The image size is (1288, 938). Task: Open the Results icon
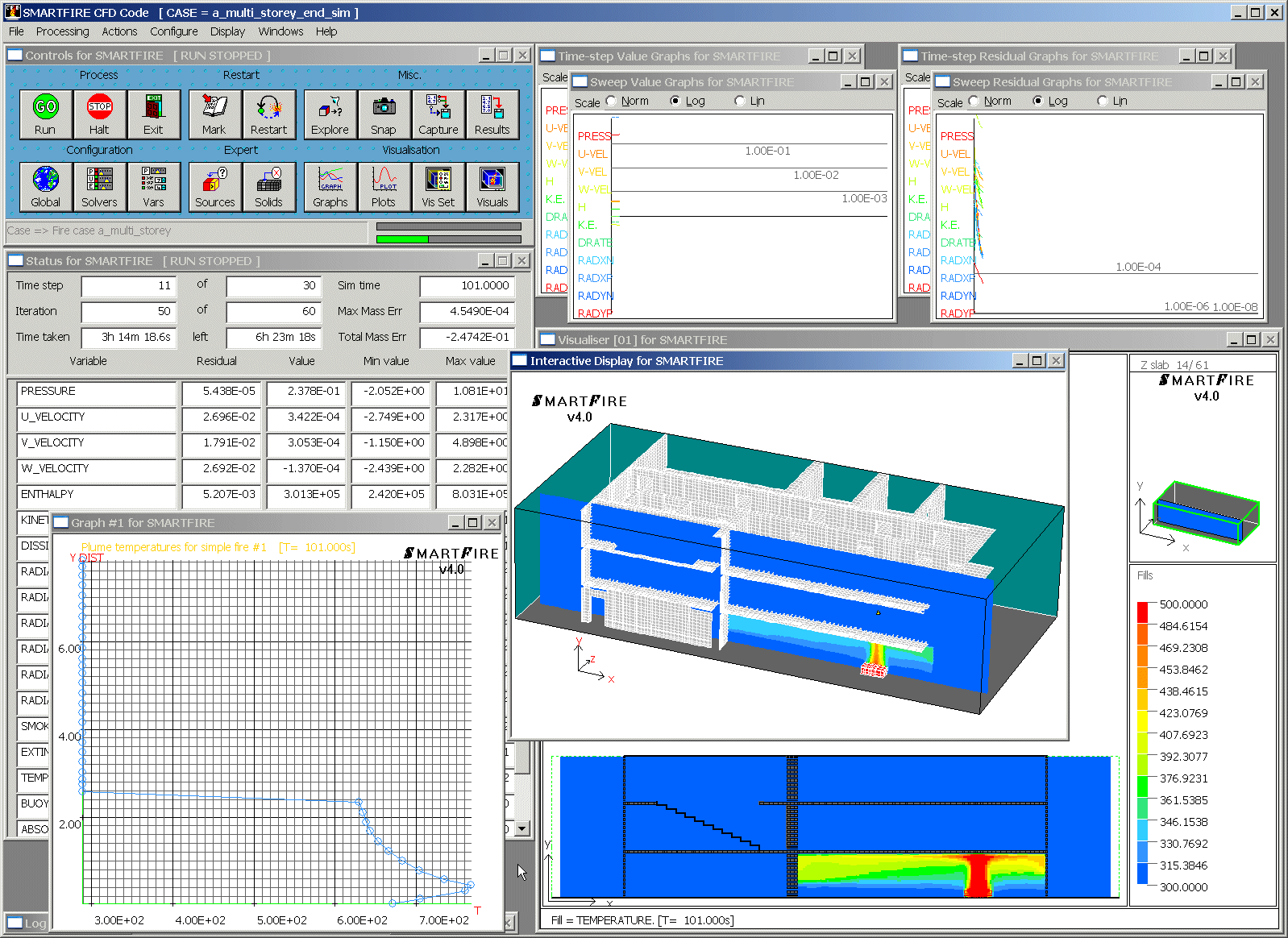492,114
